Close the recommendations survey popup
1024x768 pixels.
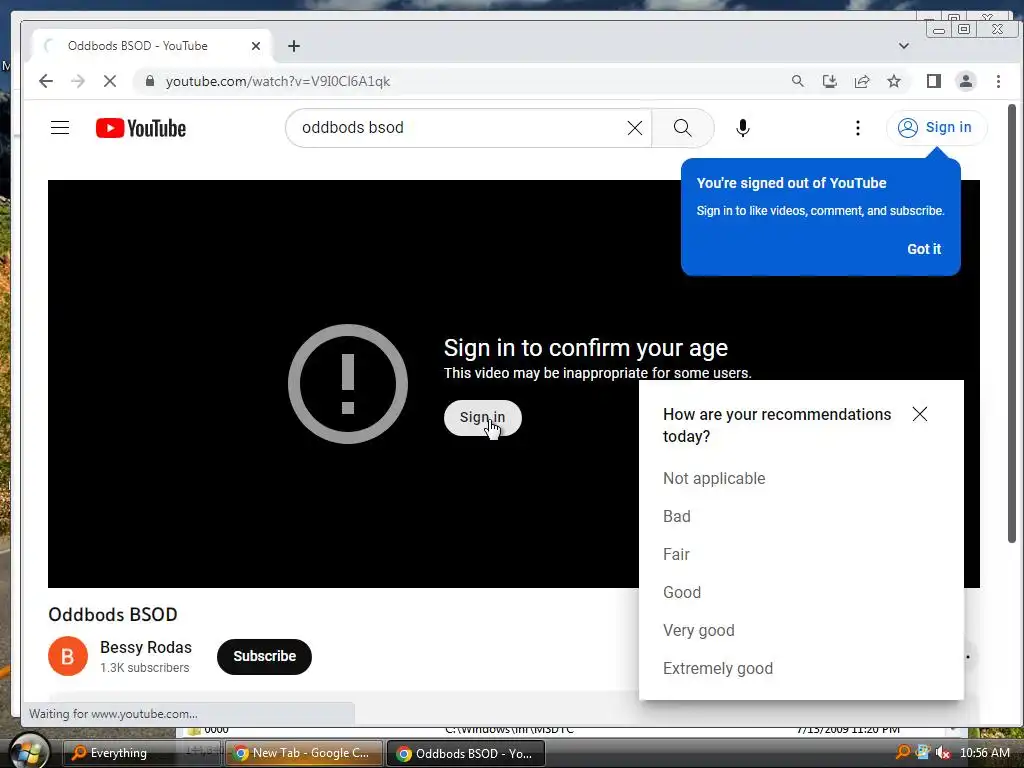920,414
